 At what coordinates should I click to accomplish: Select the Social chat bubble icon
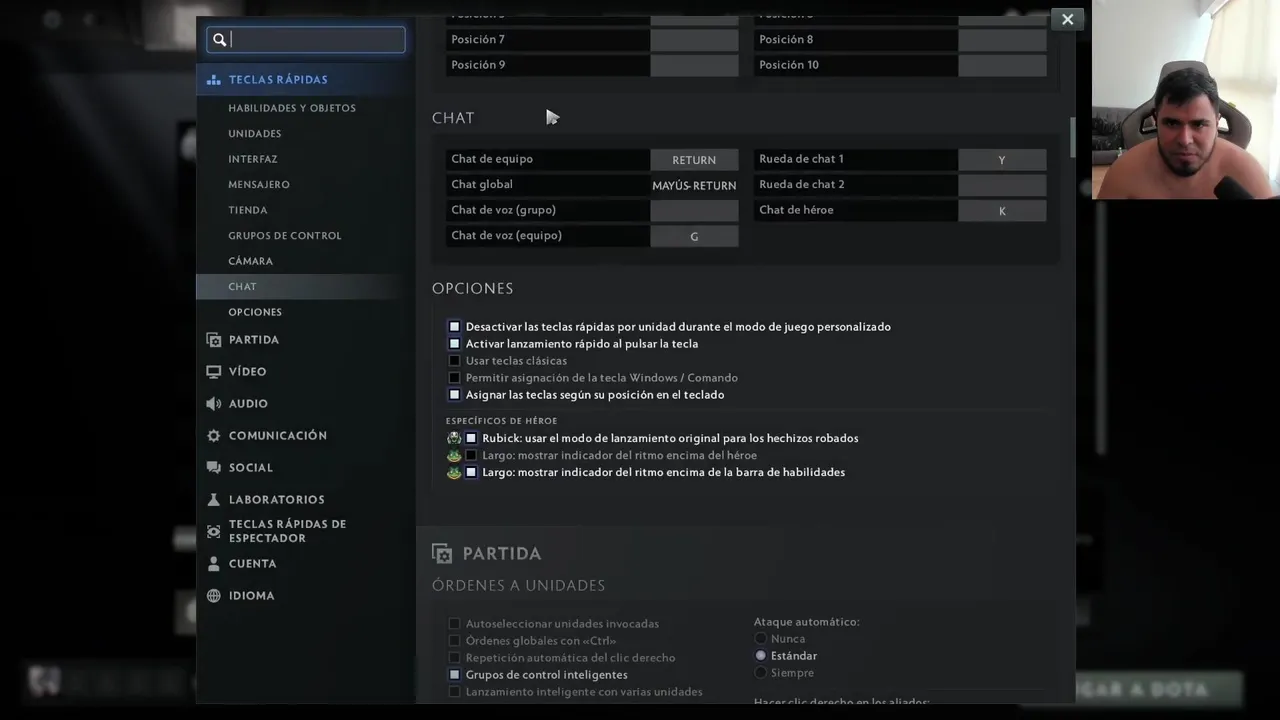(213, 468)
